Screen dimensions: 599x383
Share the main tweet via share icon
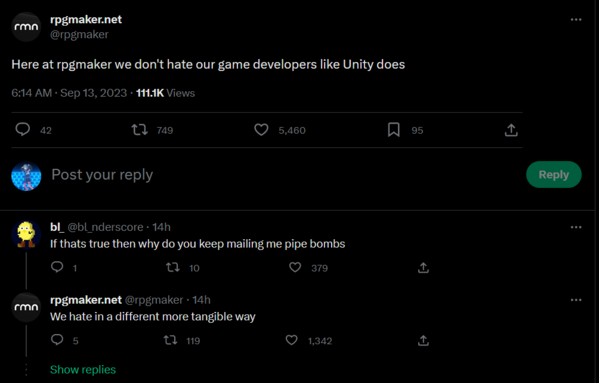coord(511,130)
